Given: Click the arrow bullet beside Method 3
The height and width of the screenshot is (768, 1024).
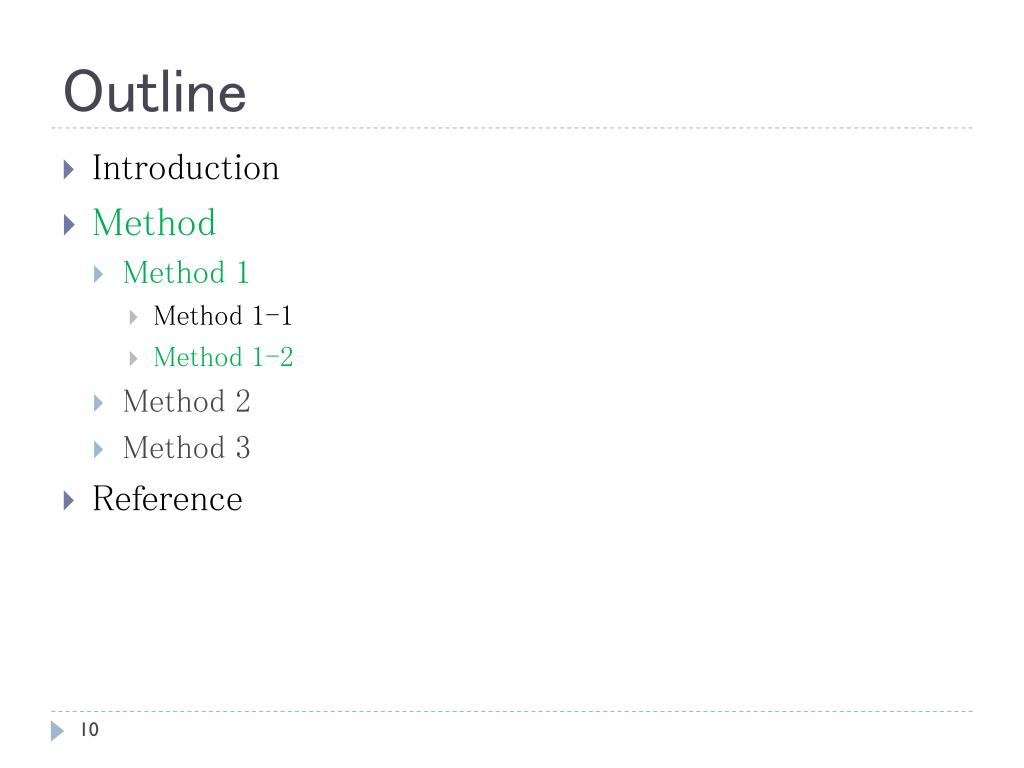Looking at the screenshot, I should point(99,449).
